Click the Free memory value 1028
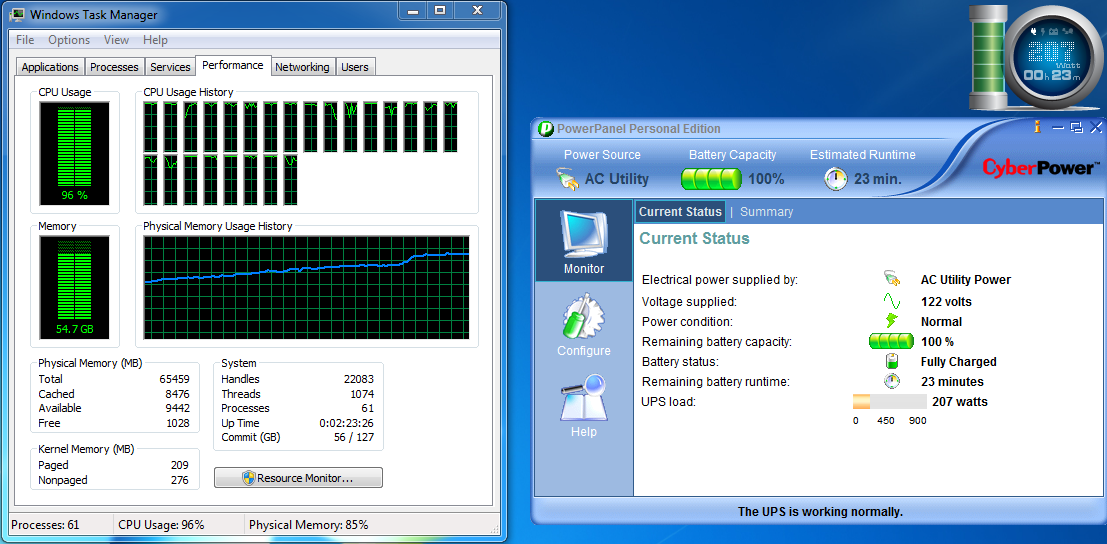 pyautogui.click(x=177, y=423)
